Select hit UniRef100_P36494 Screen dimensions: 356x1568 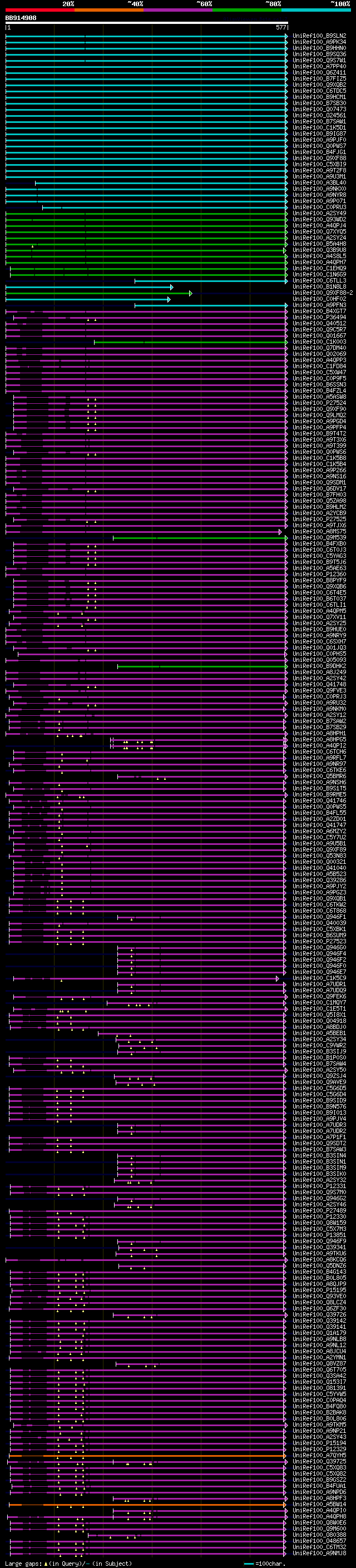pyautogui.click(x=319, y=317)
